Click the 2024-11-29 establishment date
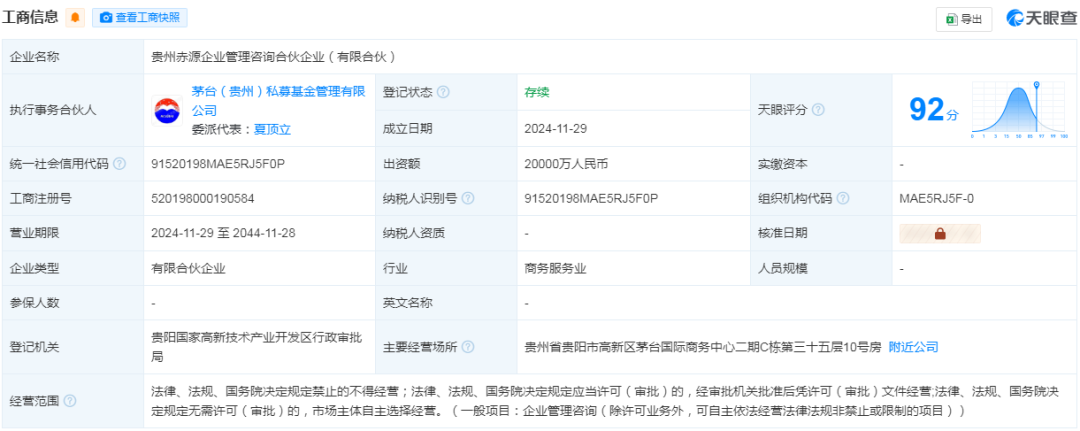 (x=555, y=128)
